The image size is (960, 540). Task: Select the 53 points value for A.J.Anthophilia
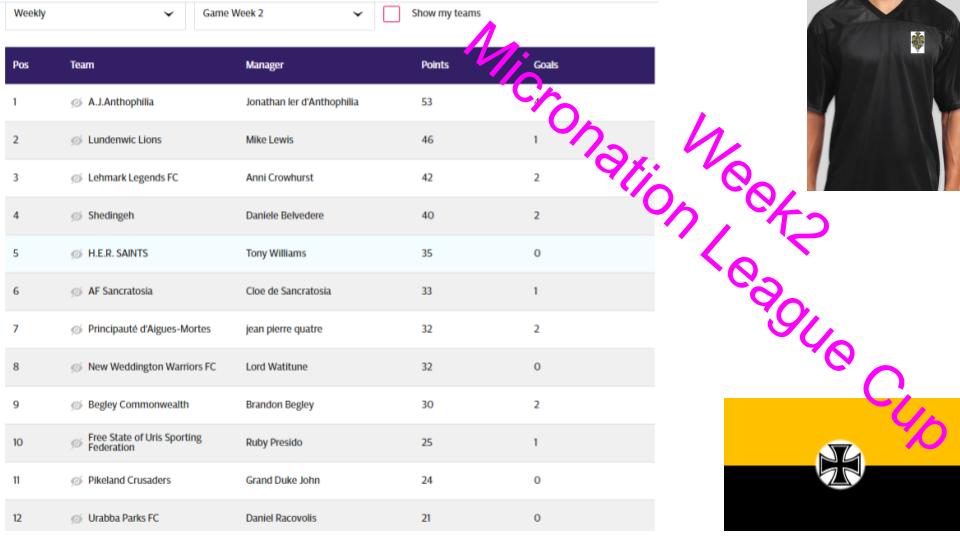(427, 102)
